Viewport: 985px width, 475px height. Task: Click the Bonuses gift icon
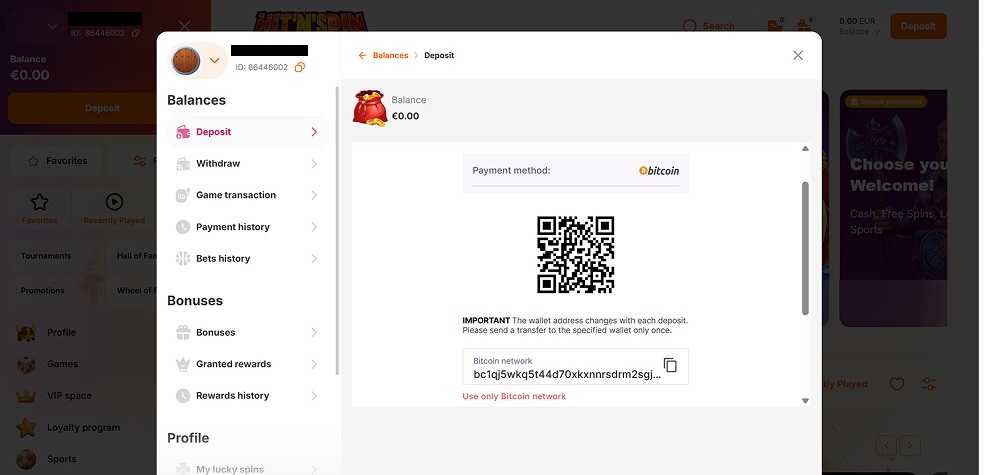183,332
